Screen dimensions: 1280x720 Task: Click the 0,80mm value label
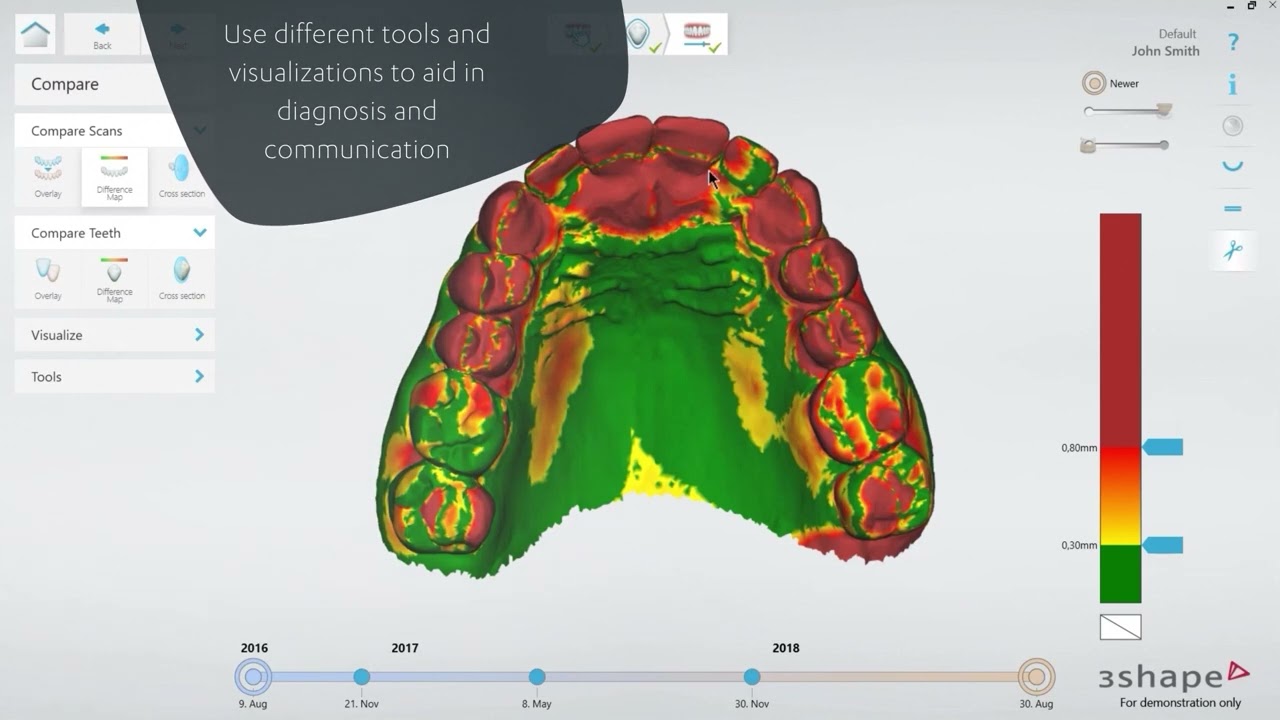(x=1079, y=448)
